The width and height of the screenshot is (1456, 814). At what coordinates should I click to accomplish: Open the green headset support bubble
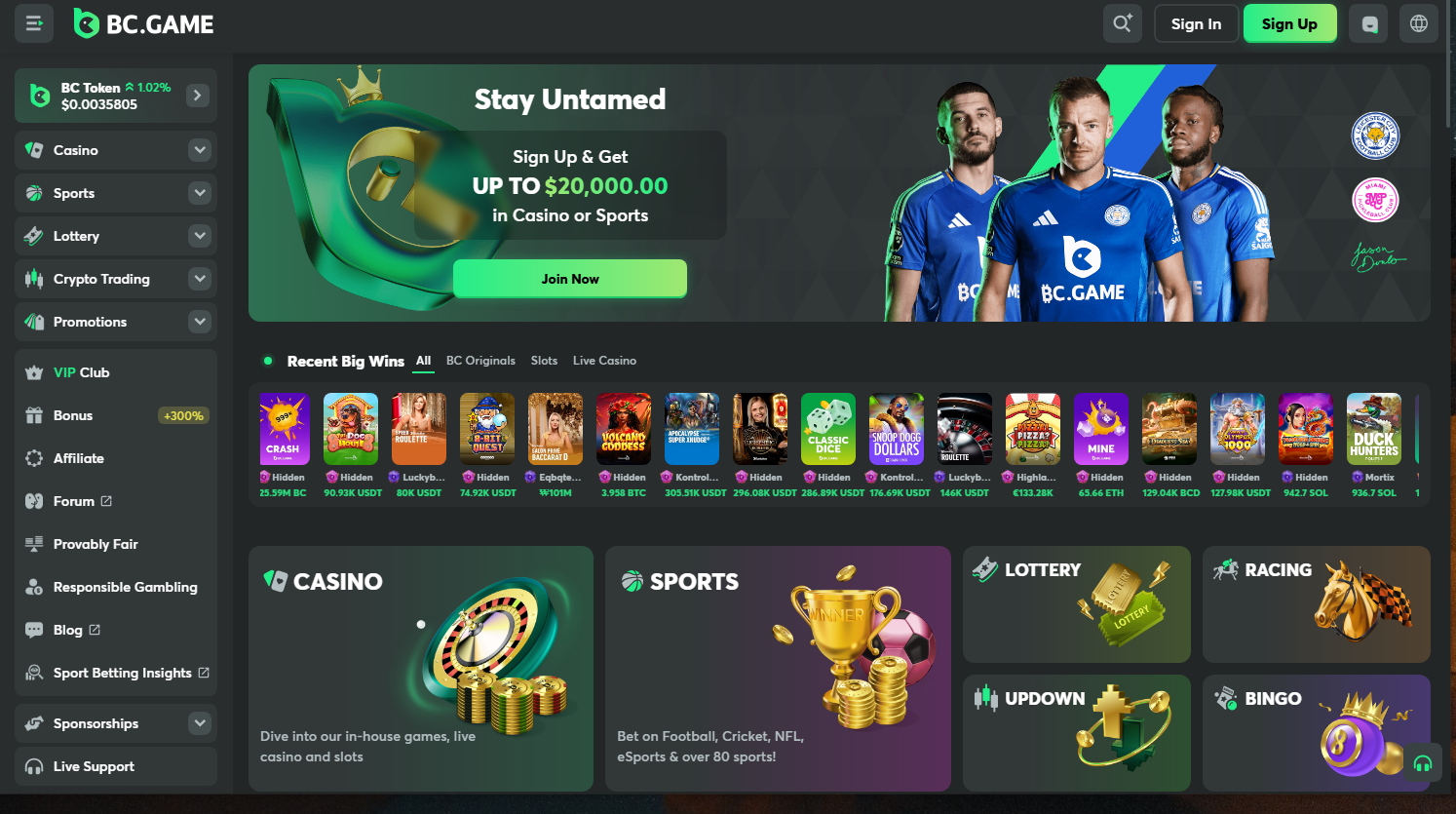pyautogui.click(x=1422, y=763)
